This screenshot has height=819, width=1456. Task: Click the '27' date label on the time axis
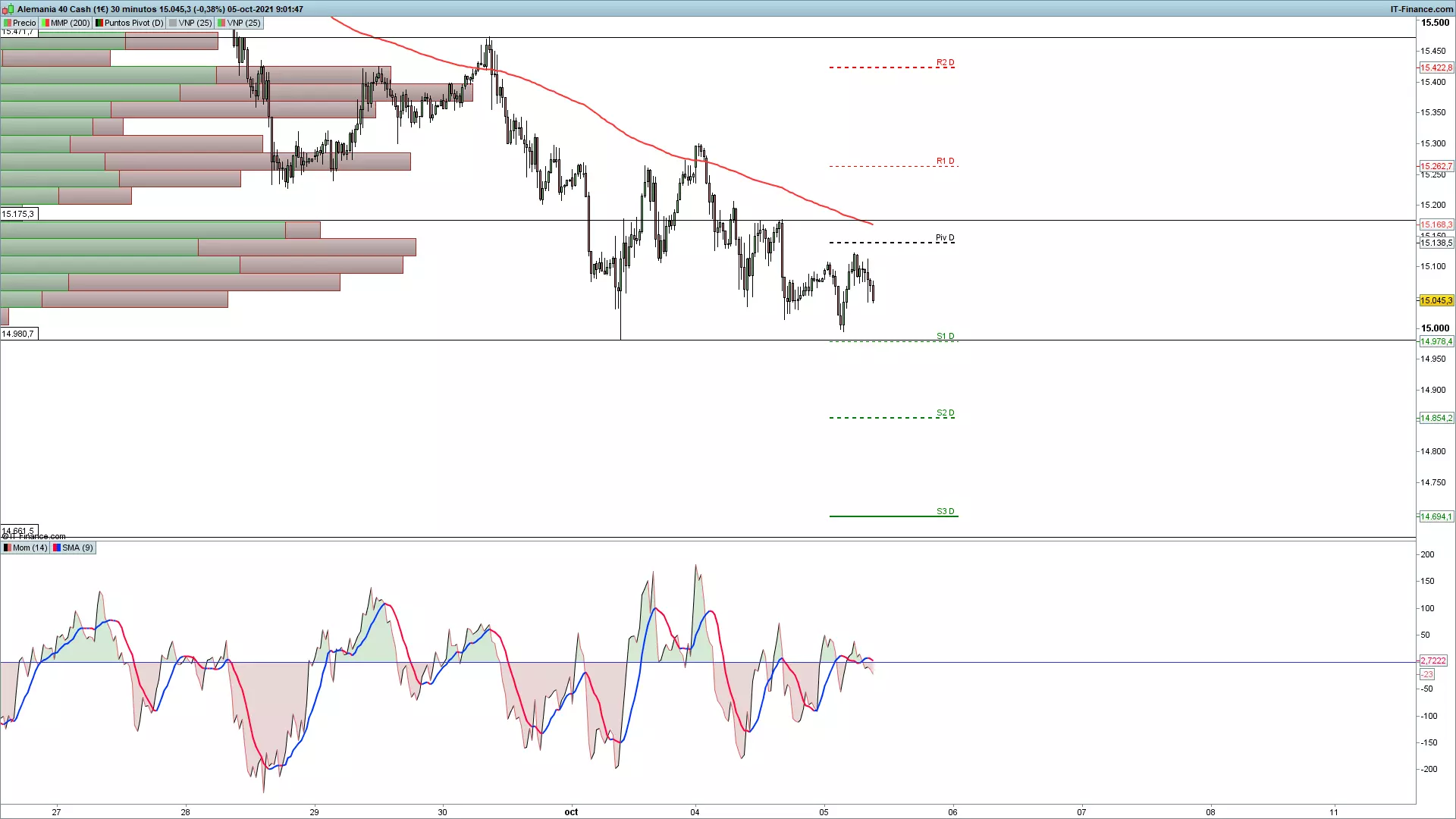(x=56, y=811)
